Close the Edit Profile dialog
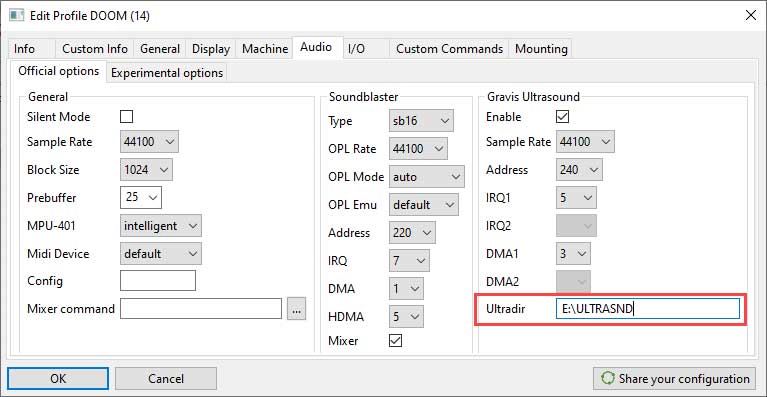This screenshot has width=767, height=397. pos(750,16)
